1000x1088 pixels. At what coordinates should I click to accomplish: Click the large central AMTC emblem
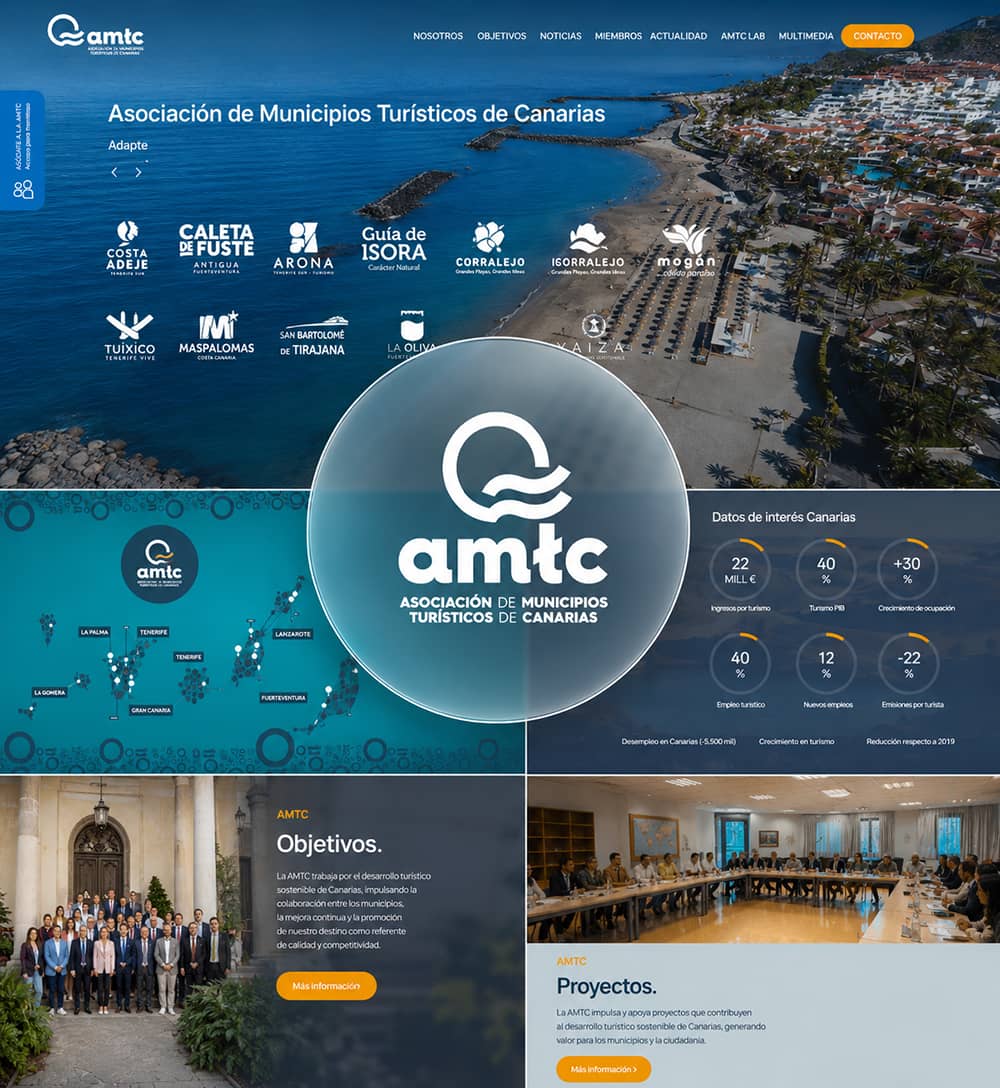(x=498, y=530)
